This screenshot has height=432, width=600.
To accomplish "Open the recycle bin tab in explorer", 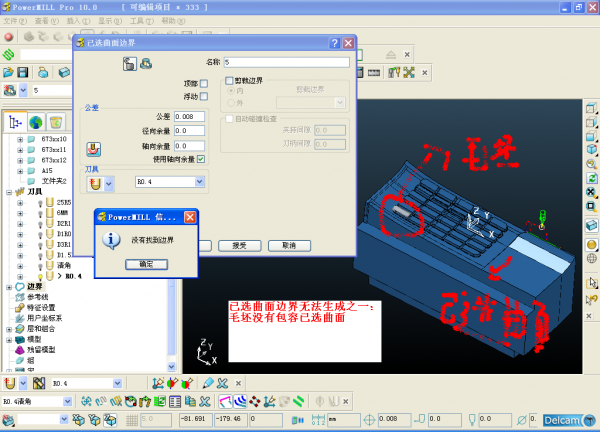I will (56, 122).
